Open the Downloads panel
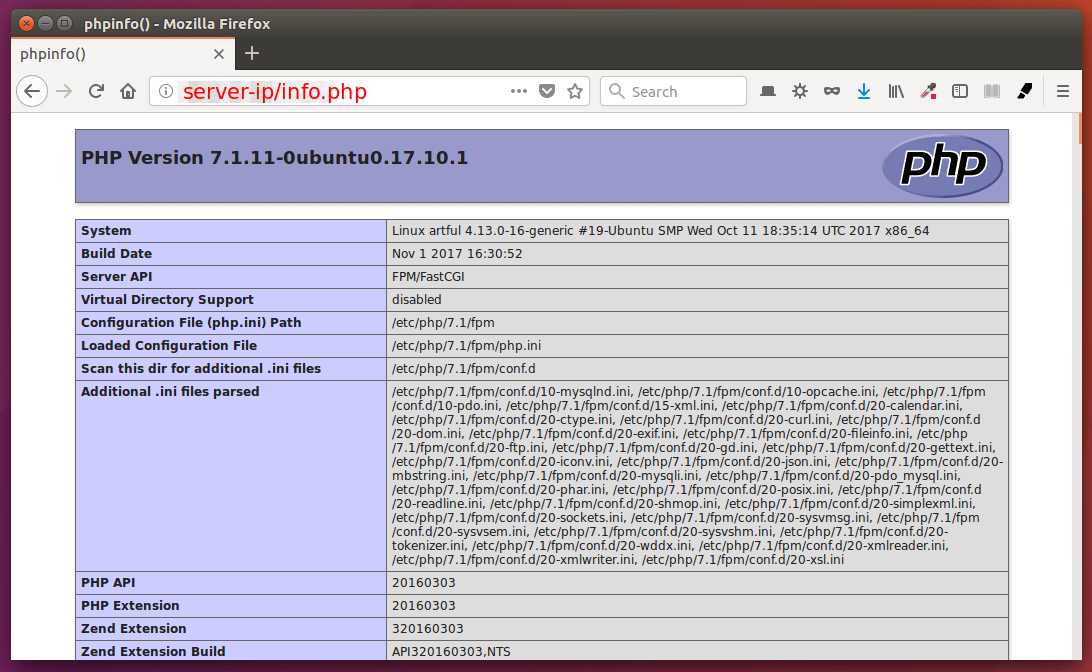This screenshot has height=672, width=1092. click(x=864, y=92)
